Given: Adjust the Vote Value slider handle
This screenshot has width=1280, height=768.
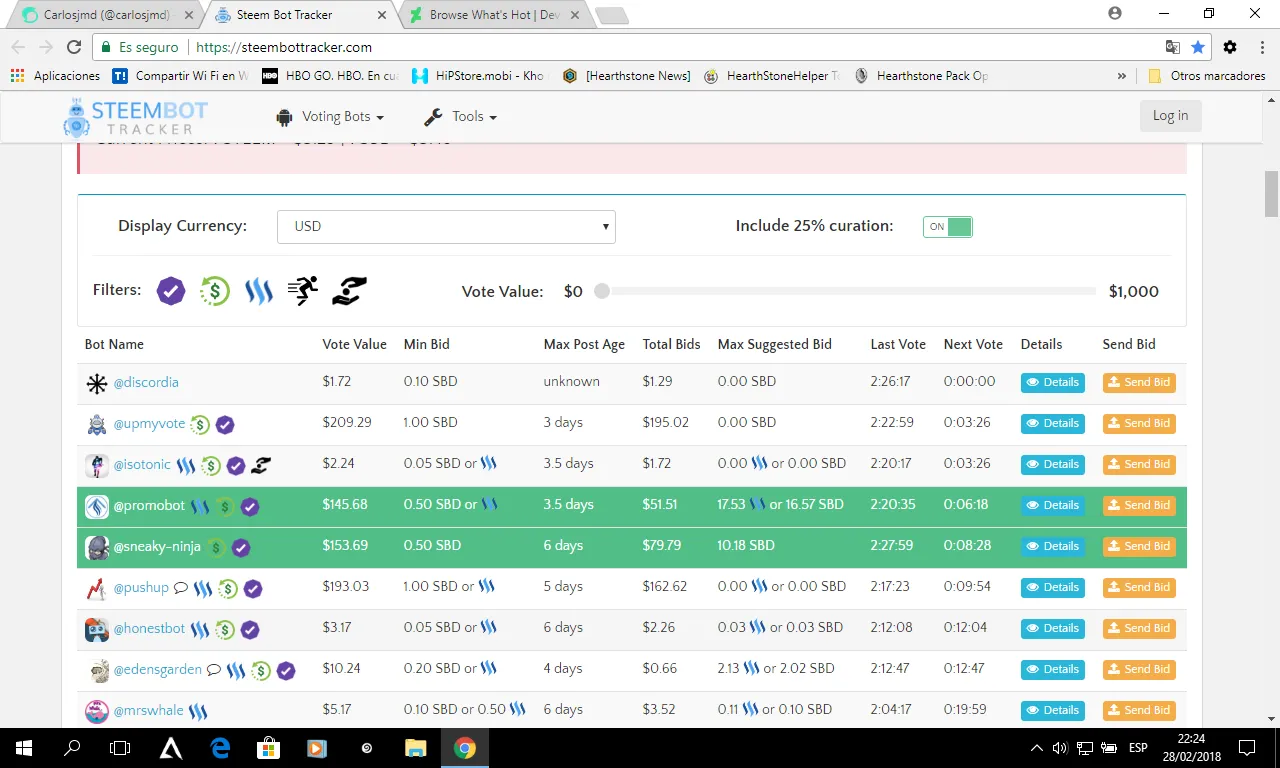Looking at the screenshot, I should tap(601, 291).
